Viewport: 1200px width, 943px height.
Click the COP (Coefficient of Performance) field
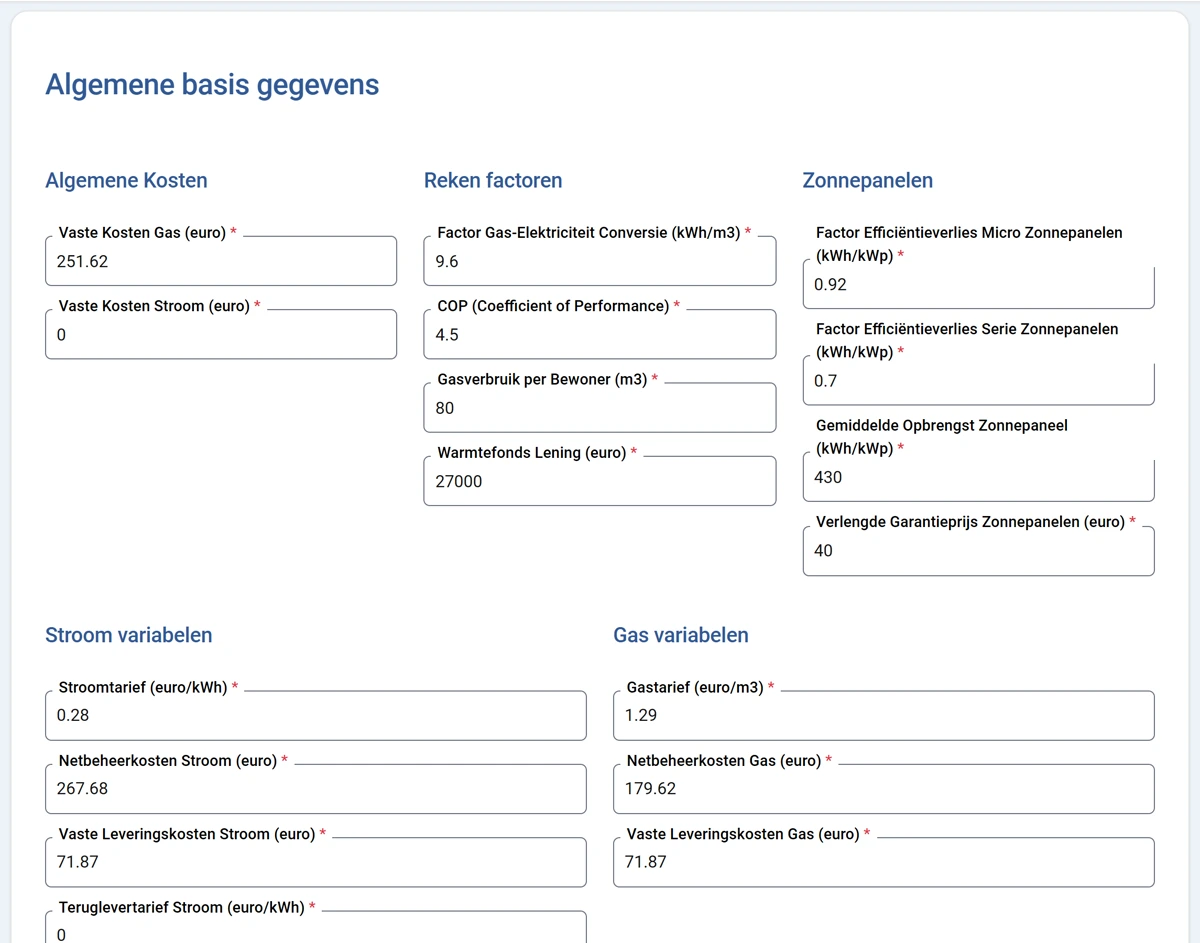click(x=600, y=334)
